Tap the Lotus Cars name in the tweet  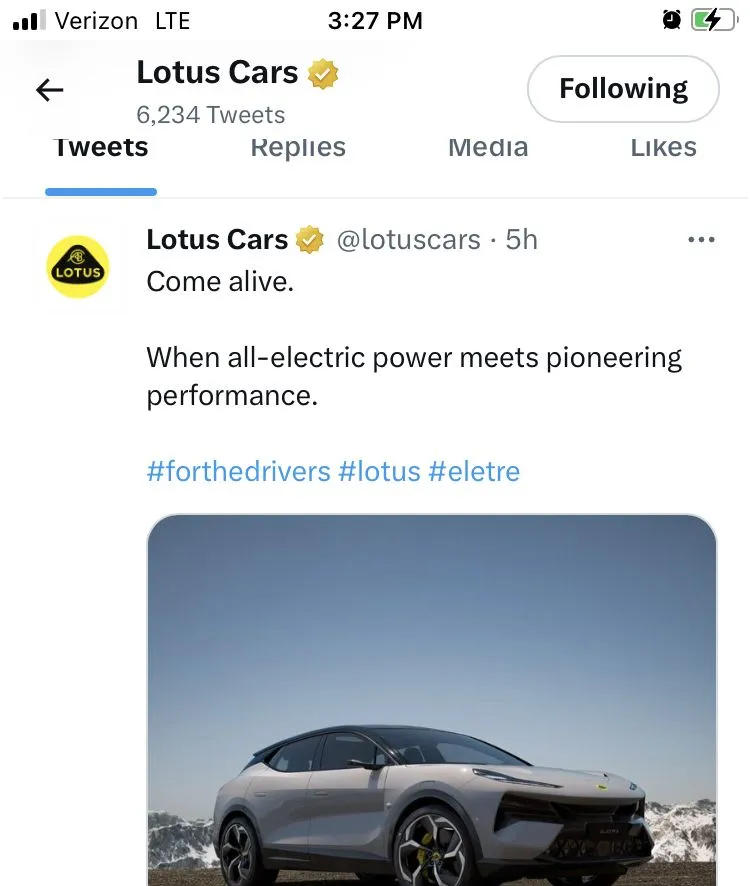[x=217, y=240]
